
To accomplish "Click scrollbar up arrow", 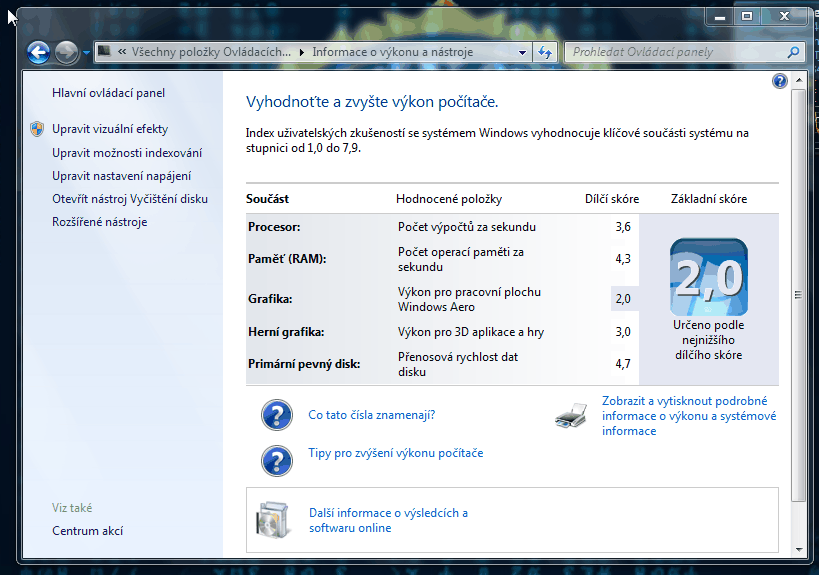I will pyautogui.click(x=799, y=80).
